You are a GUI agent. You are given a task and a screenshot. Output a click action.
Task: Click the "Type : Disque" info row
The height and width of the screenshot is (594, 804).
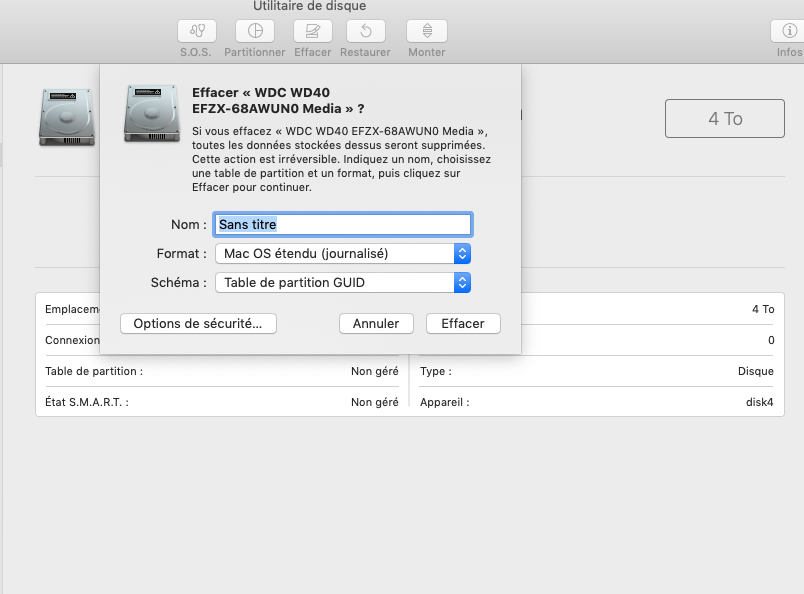tap(597, 371)
